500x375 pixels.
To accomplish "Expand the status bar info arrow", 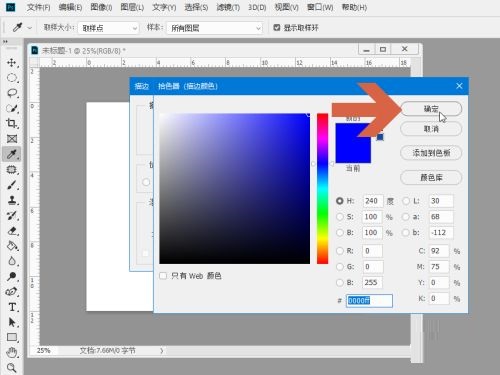I will (x=162, y=350).
